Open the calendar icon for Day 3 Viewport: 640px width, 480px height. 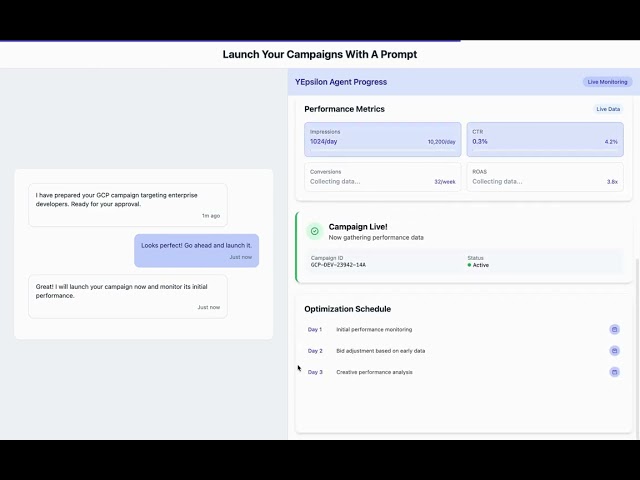coord(614,372)
